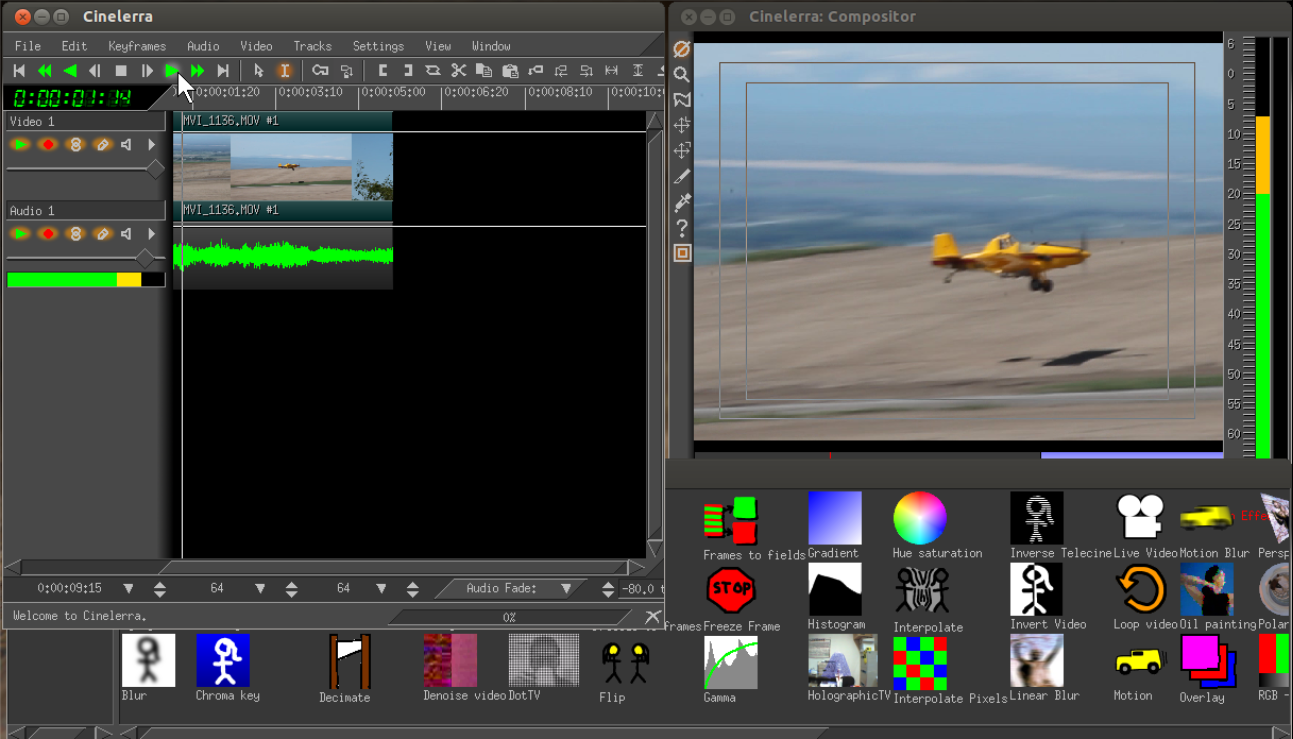Click Audio 1 volume fader handle
Image resolution: width=1293 pixels, height=739 pixels.
pyautogui.click(x=145, y=258)
